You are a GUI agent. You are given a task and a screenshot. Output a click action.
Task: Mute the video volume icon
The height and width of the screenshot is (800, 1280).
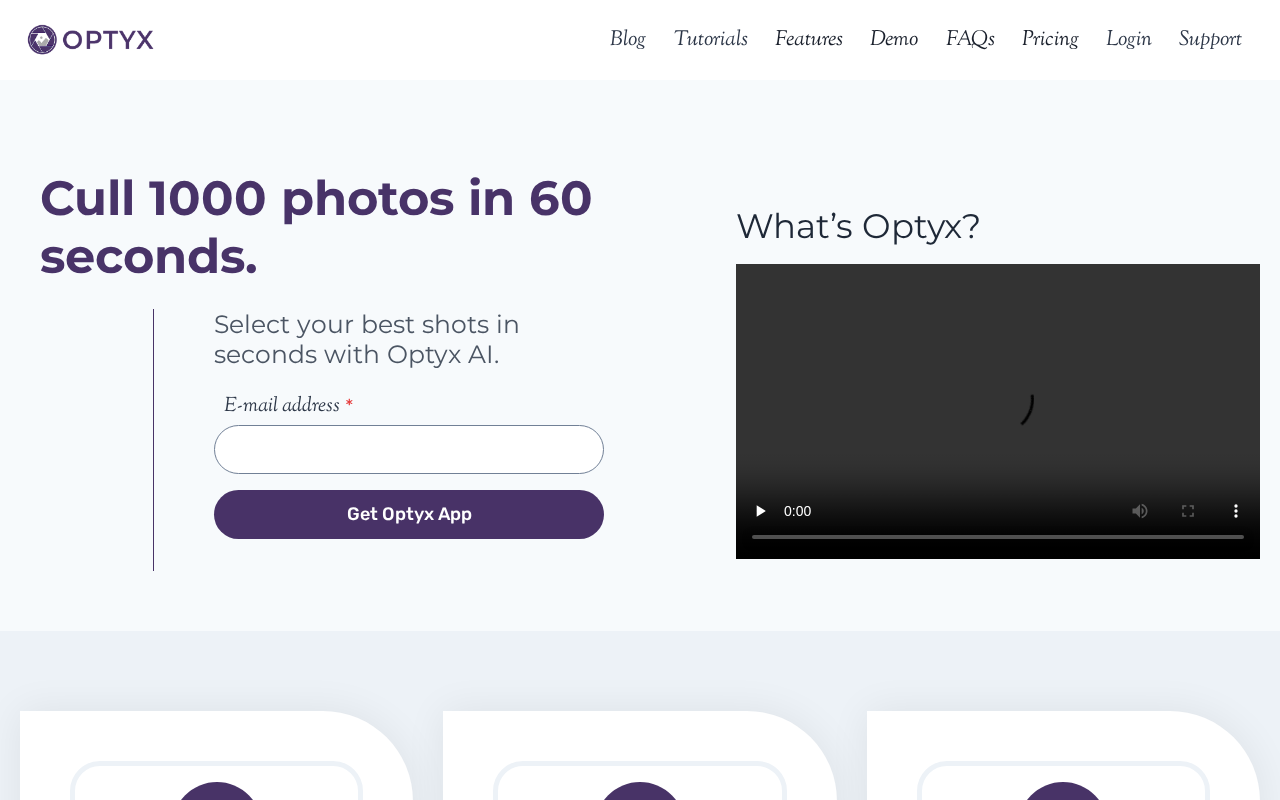click(1139, 511)
